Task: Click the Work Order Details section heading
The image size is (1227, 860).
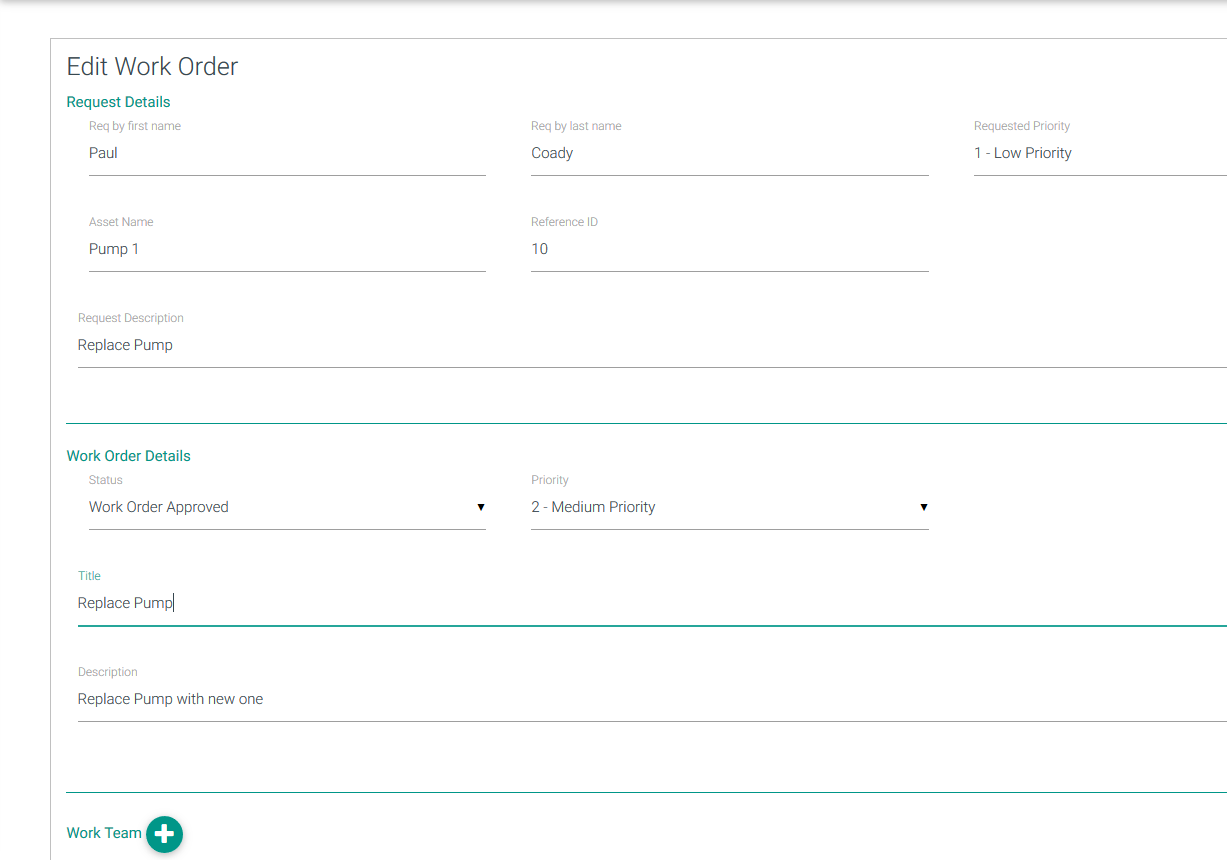Action: (x=128, y=456)
